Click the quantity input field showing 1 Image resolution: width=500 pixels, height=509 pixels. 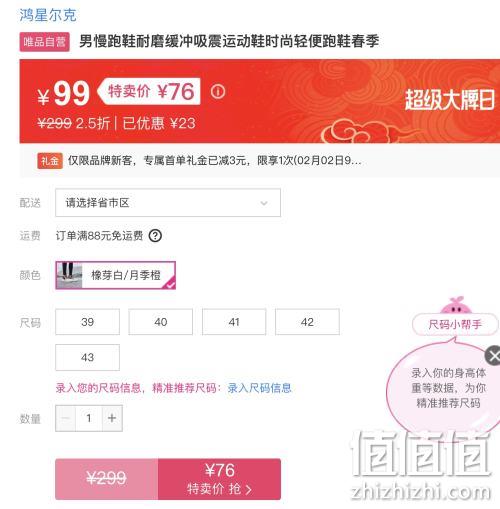point(89,418)
